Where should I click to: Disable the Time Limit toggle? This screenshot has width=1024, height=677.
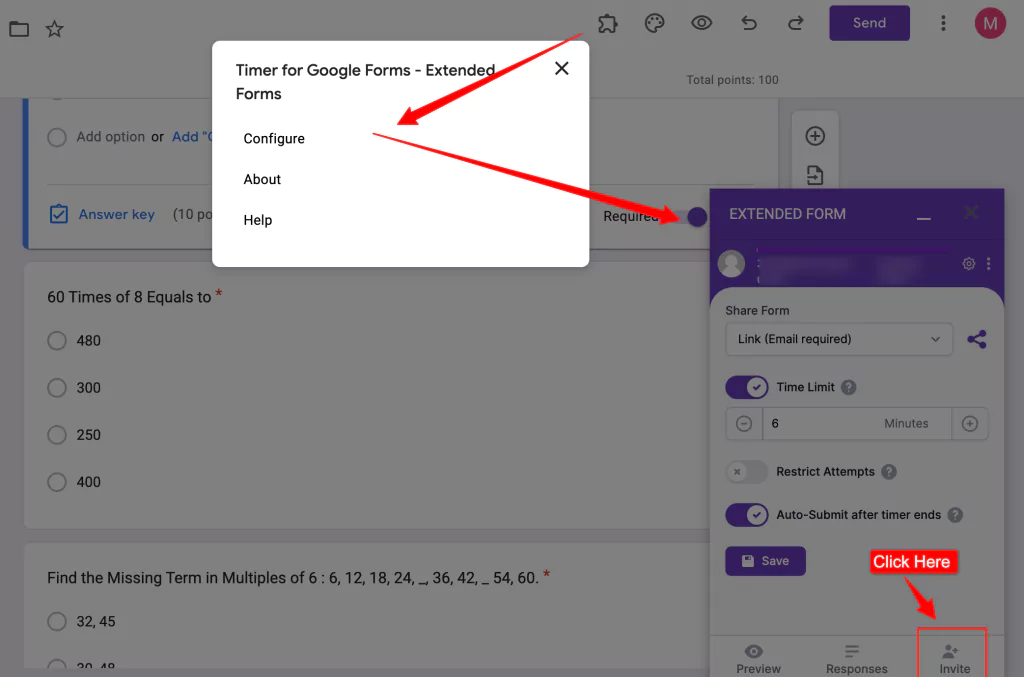(x=746, y=387)
